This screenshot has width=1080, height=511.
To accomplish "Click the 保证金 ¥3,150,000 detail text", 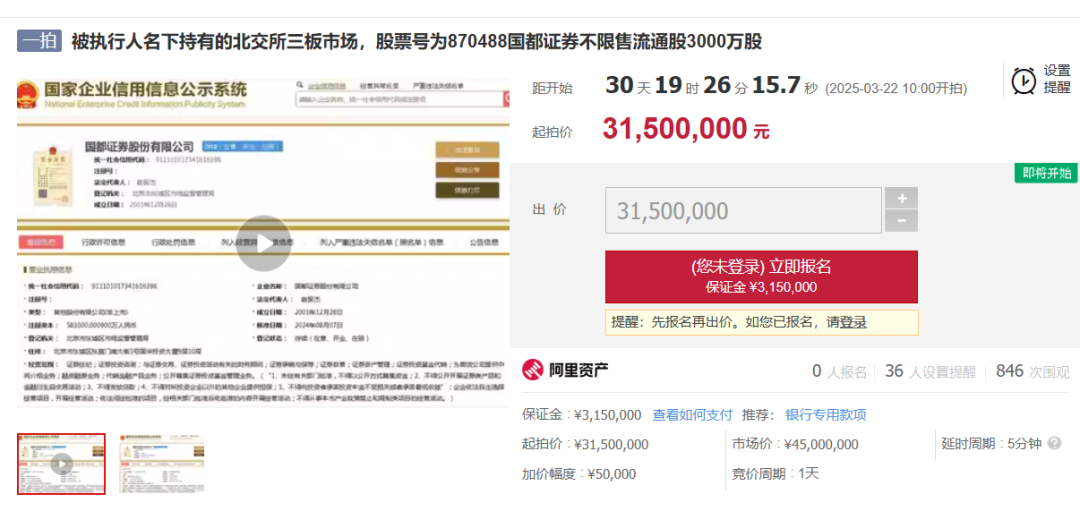I will point(582,415).
